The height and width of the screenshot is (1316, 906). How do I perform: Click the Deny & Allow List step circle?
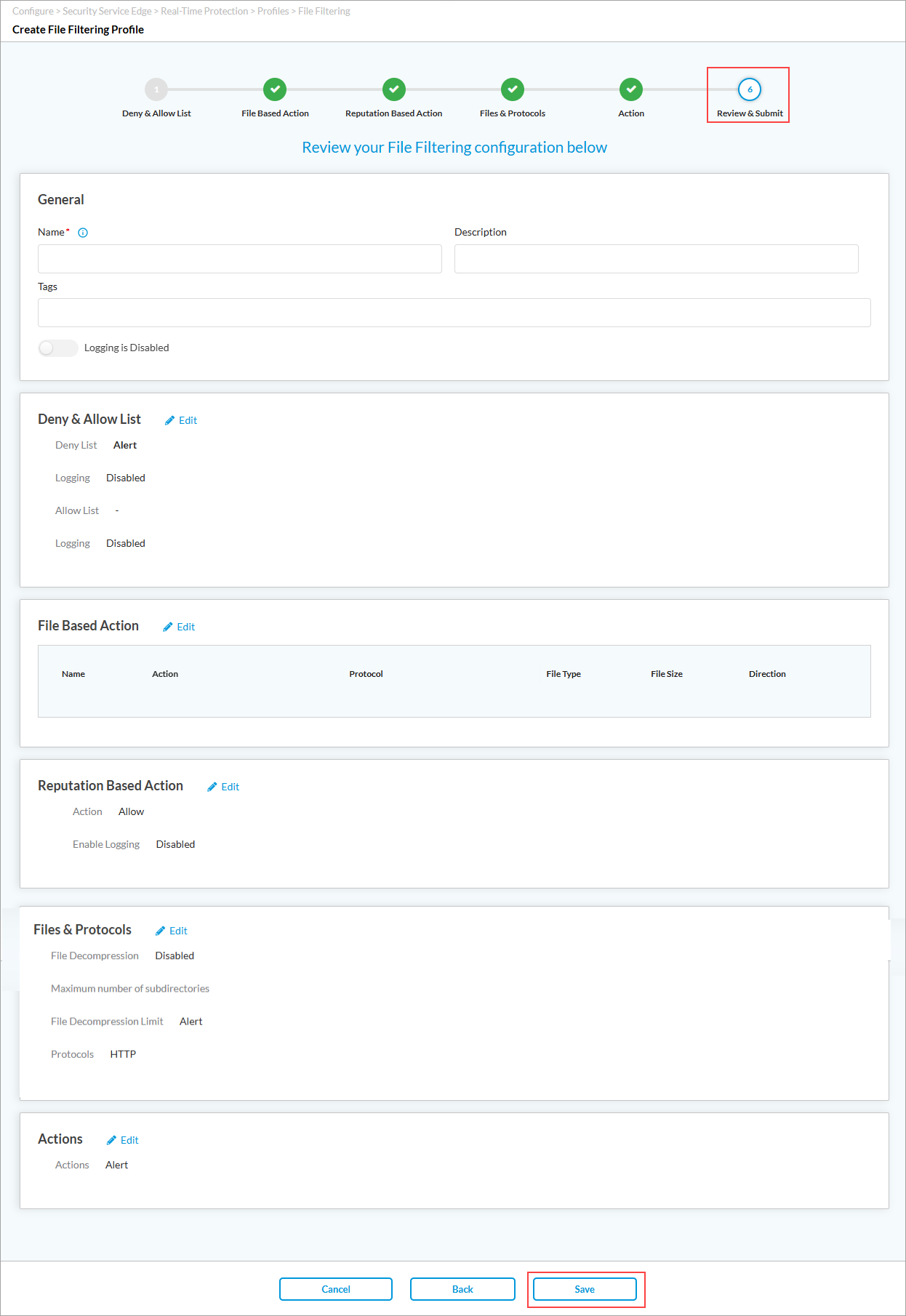156,89
